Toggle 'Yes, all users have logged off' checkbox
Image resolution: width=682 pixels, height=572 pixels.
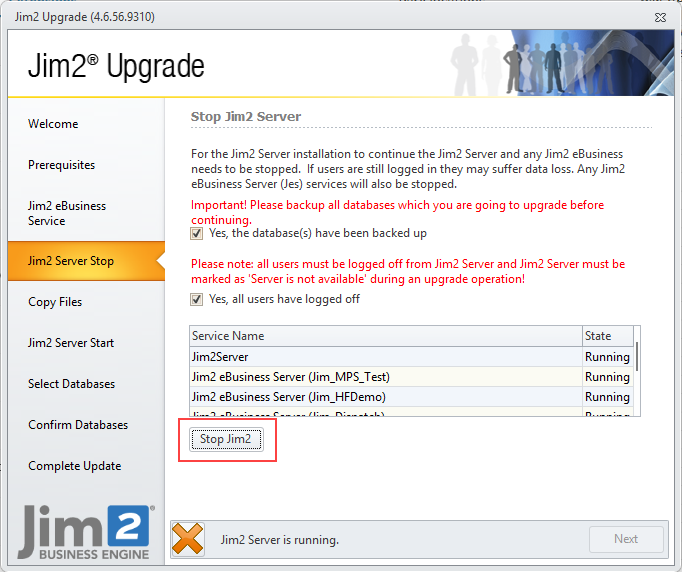pos(197,299)
